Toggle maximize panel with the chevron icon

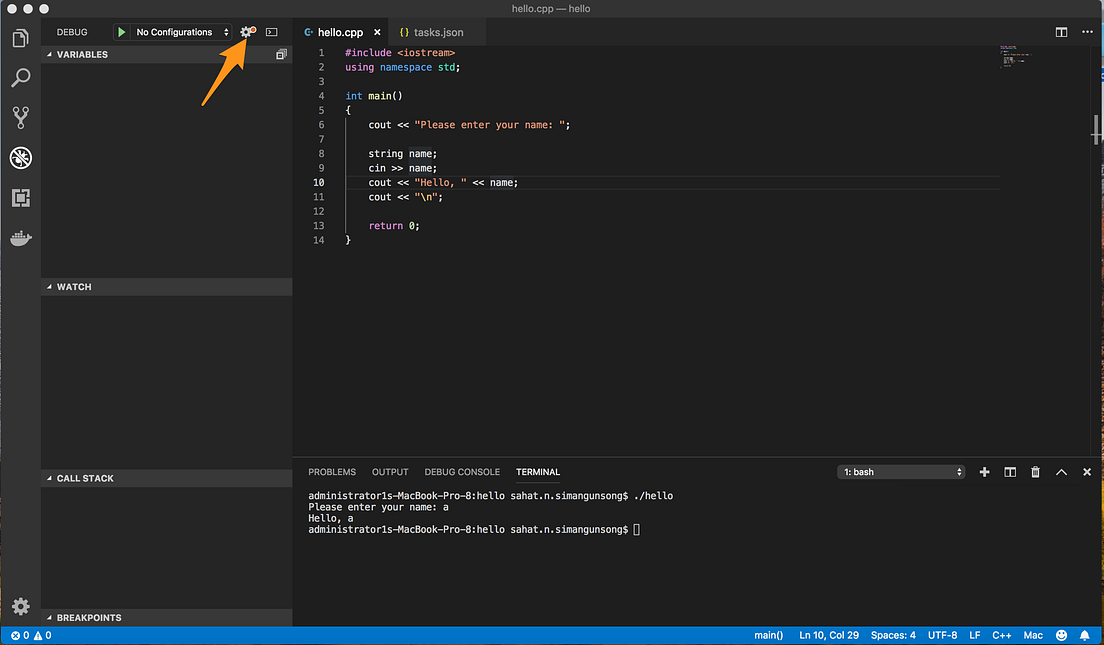pos(1061,471)
